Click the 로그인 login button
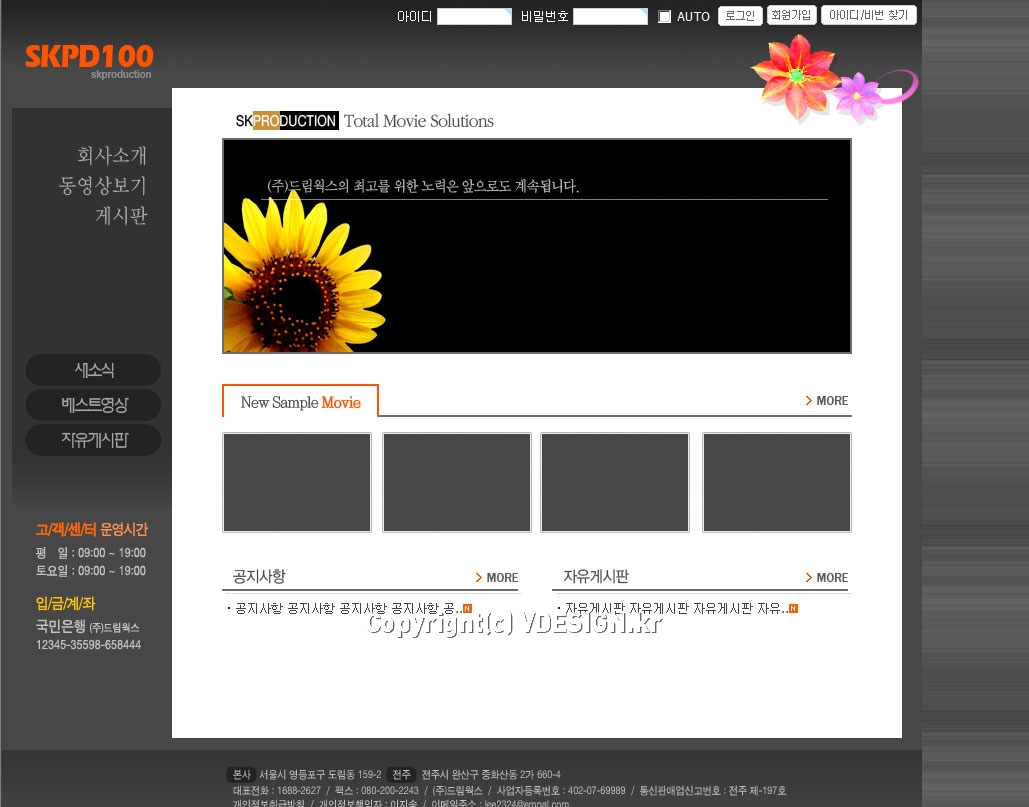The image size is (1029, 807). (740, 16)
